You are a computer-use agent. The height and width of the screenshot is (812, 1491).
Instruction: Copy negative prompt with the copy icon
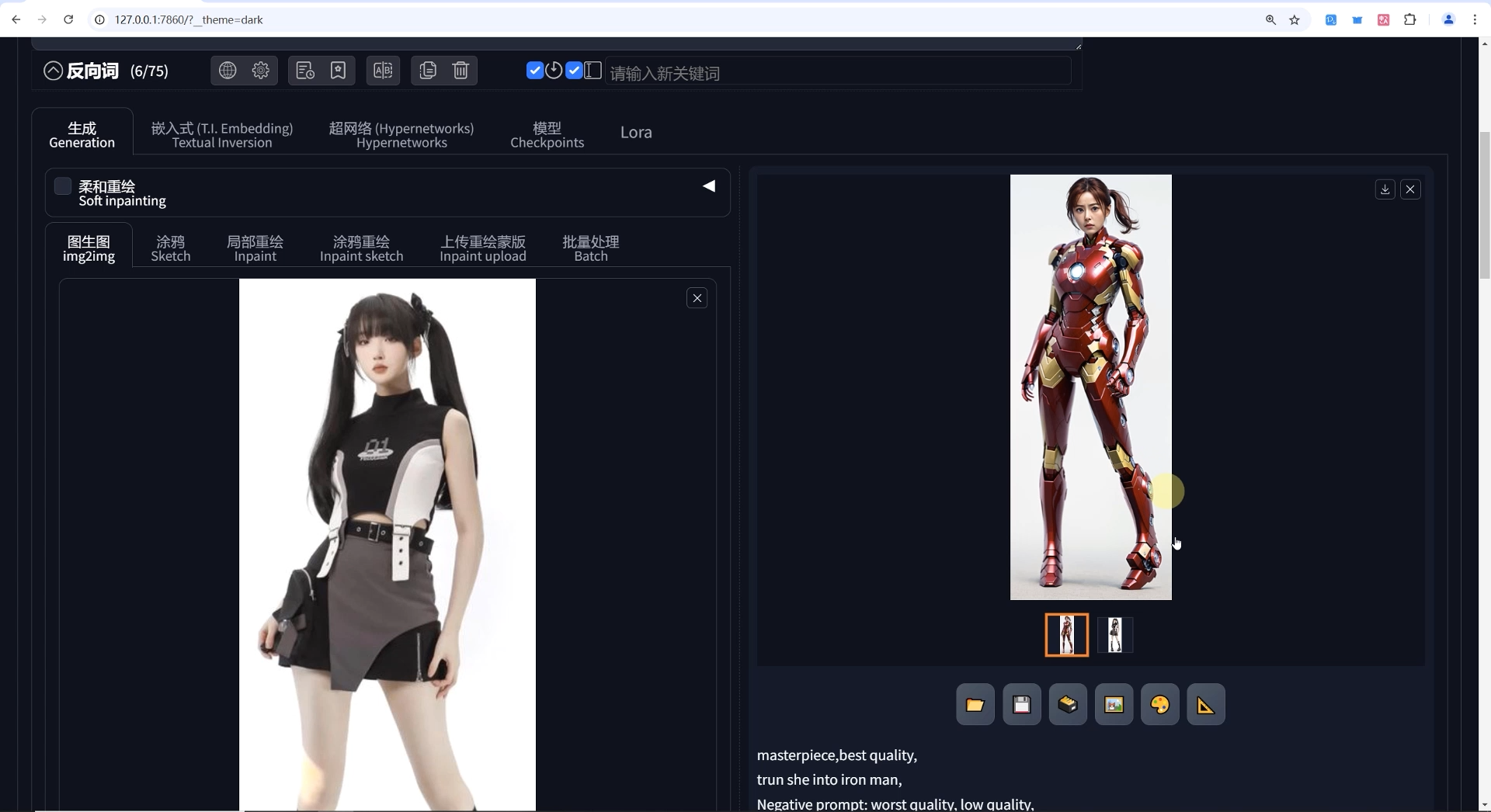pos(428,71)
